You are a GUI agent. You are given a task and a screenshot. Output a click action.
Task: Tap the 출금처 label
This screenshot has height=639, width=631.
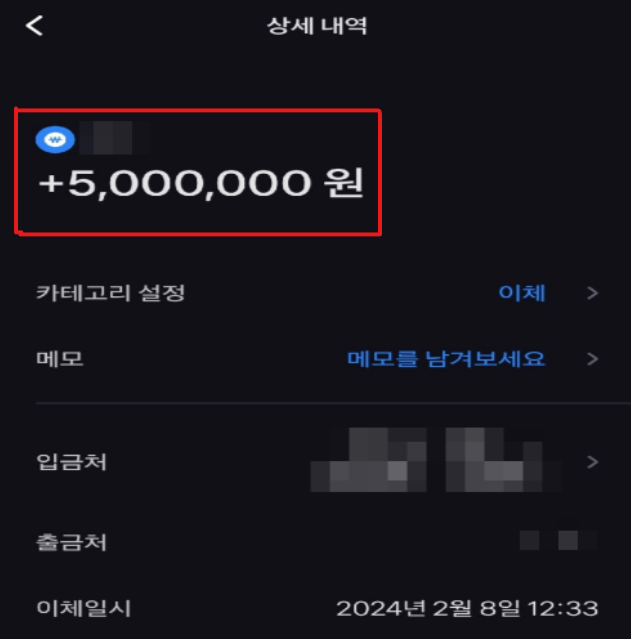click(71, 542)
